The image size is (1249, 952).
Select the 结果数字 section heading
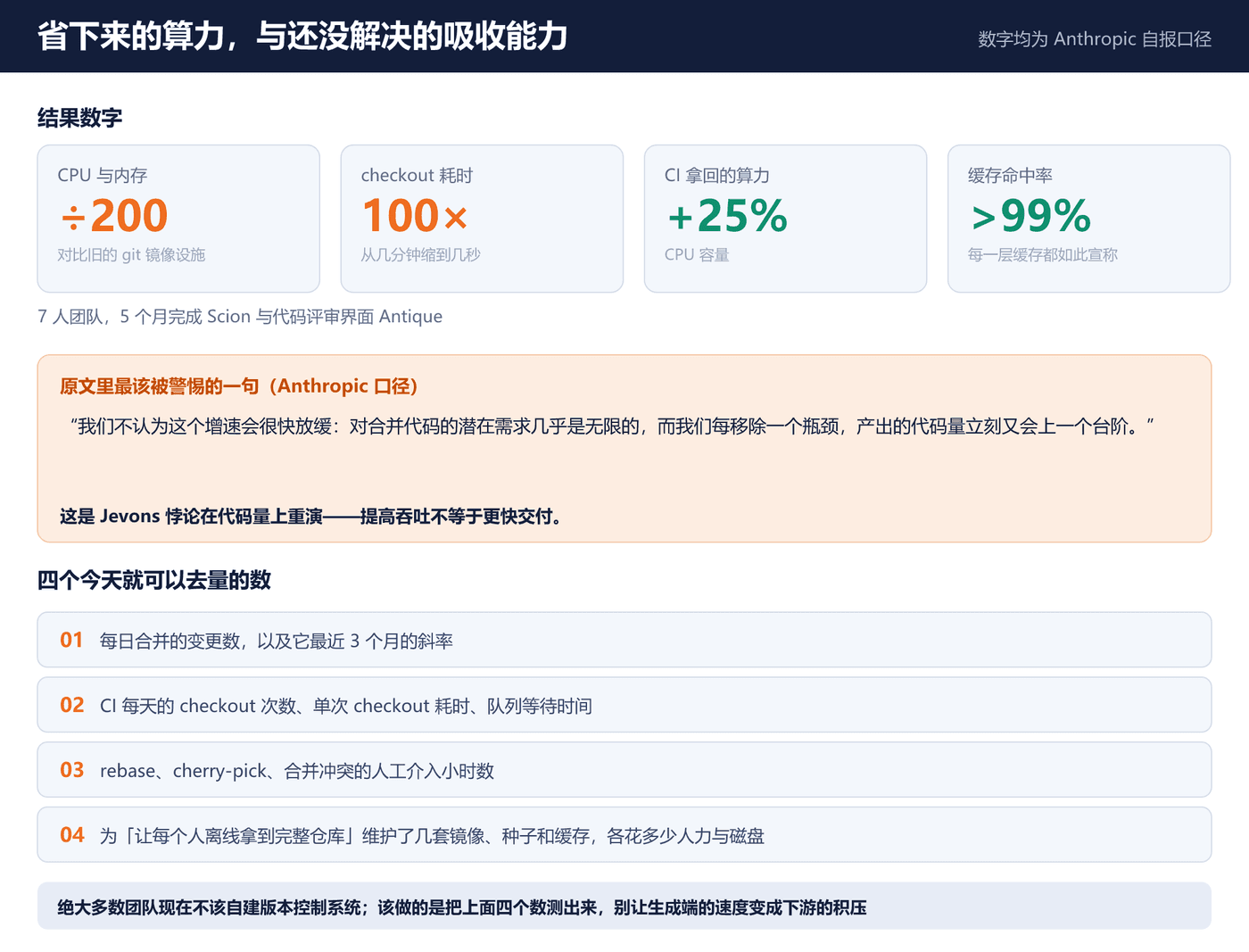coord(79,118)
